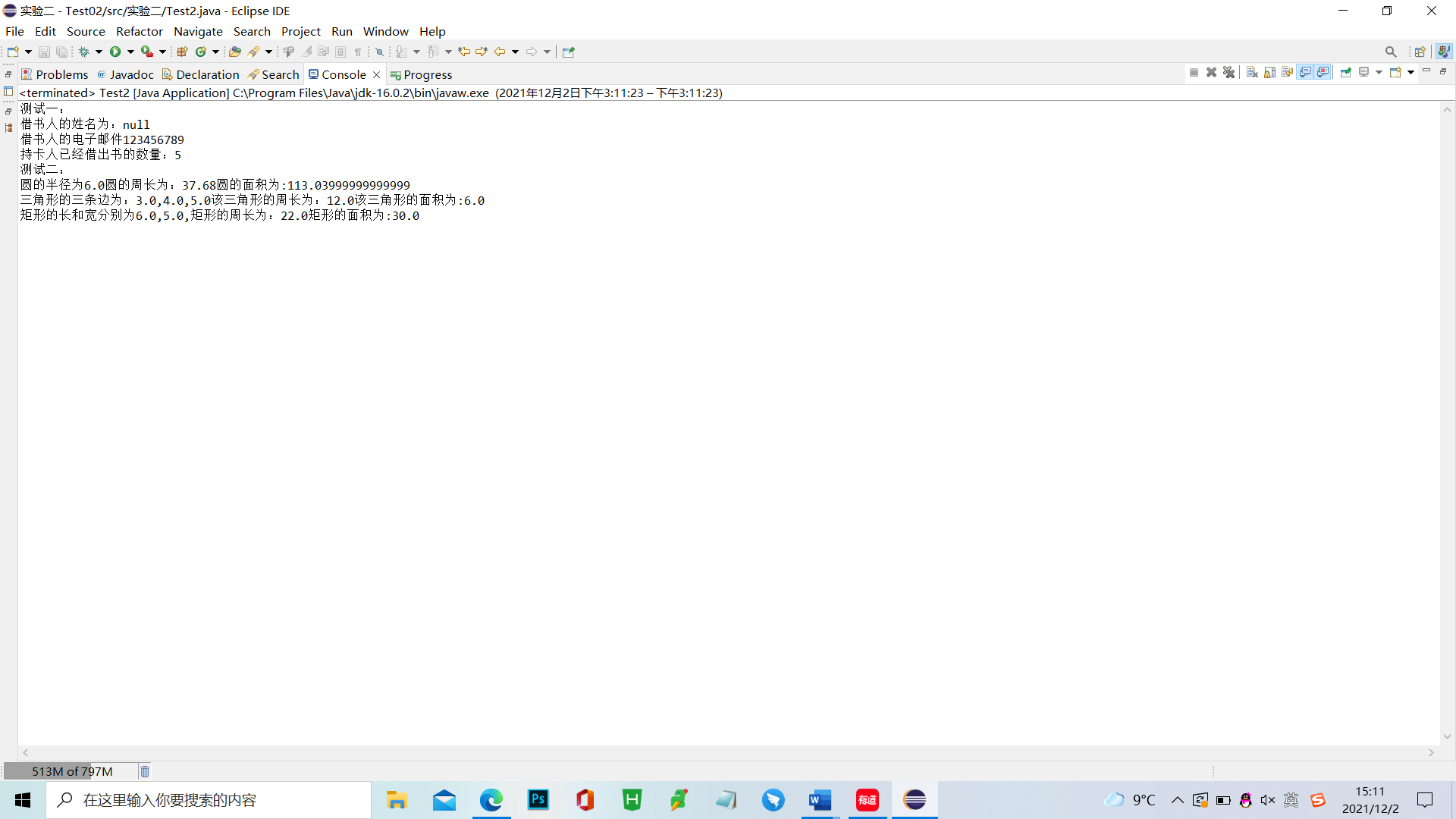The image size is (1456, 819).
Task: Click Remove All Terminated Launches icon
Action: (x=1228, y=72)
